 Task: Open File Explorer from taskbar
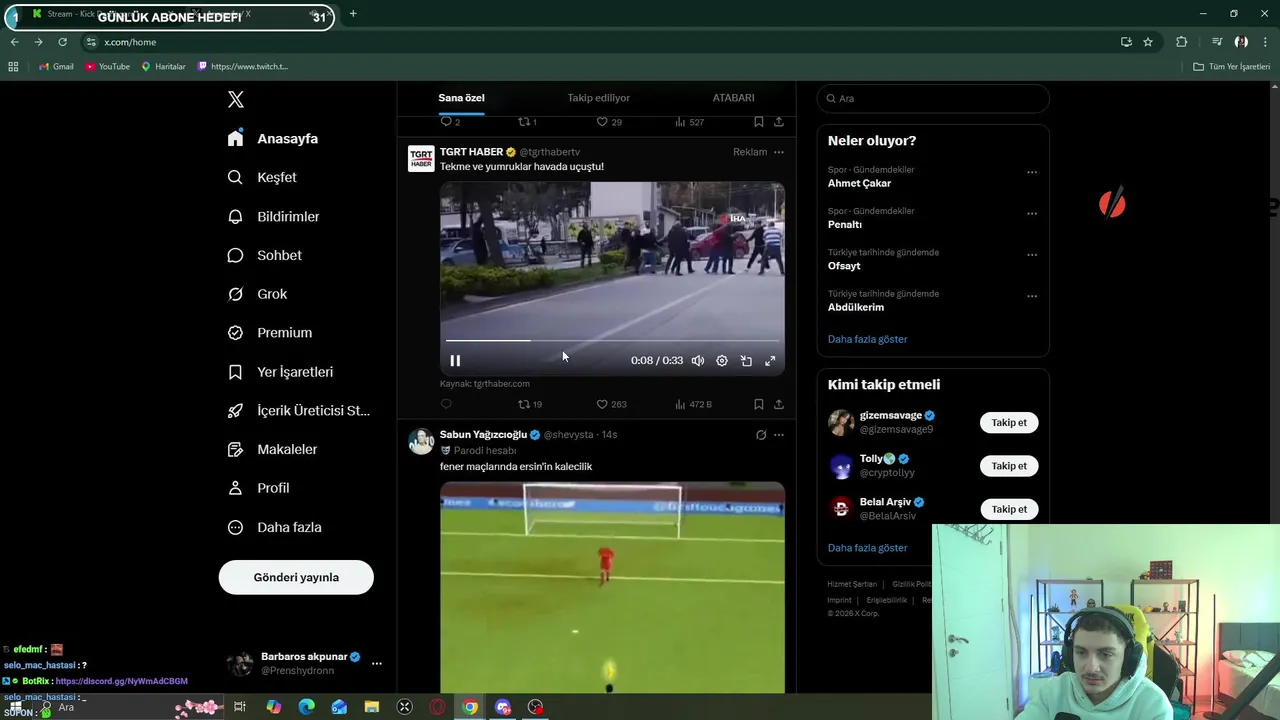pyautogui.click(x=372, y=707)
